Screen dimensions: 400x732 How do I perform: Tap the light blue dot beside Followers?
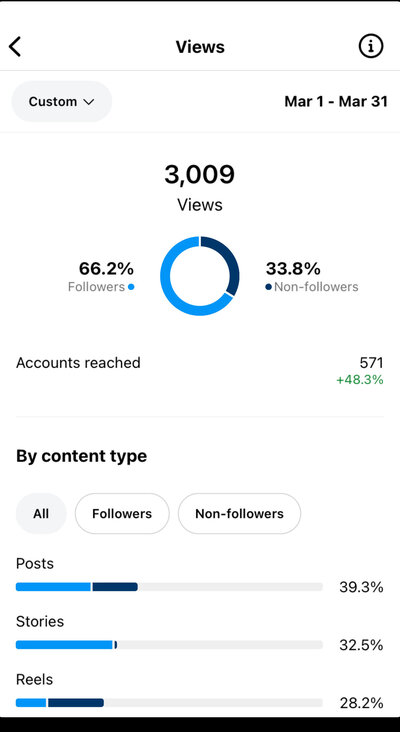tap(131, 287)
